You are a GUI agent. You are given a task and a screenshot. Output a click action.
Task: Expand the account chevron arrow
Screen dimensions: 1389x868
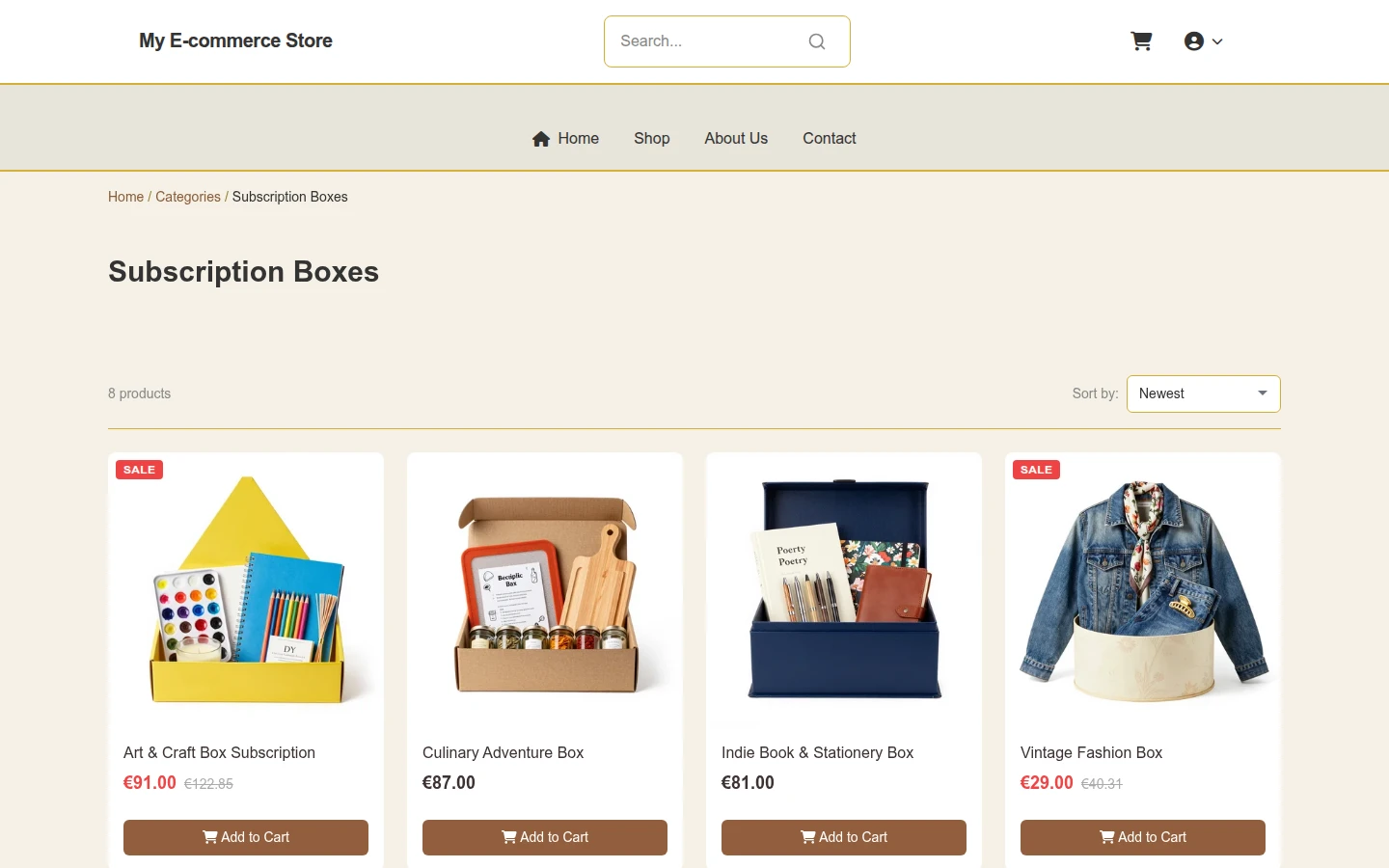tap(1217, 41)
